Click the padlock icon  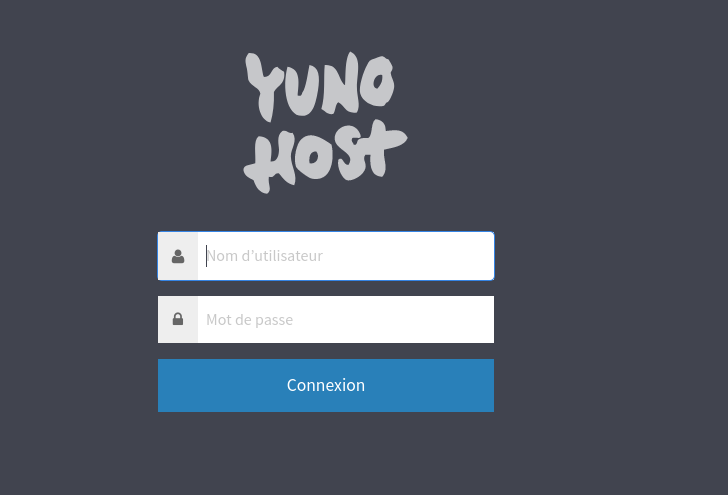(178, 319)
